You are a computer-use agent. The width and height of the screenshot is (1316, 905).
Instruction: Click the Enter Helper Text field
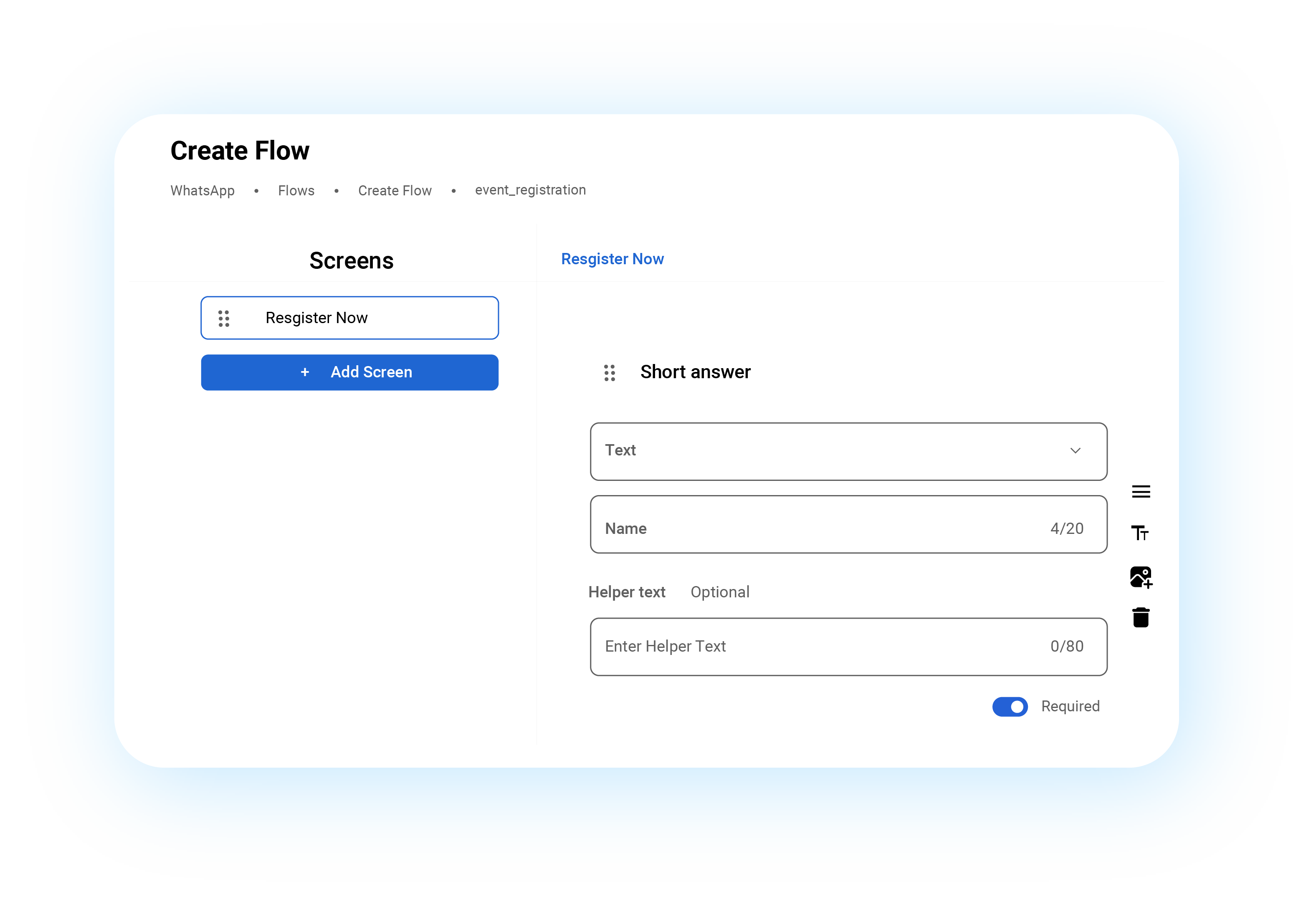pyautogui.click(x=848, y=647)
